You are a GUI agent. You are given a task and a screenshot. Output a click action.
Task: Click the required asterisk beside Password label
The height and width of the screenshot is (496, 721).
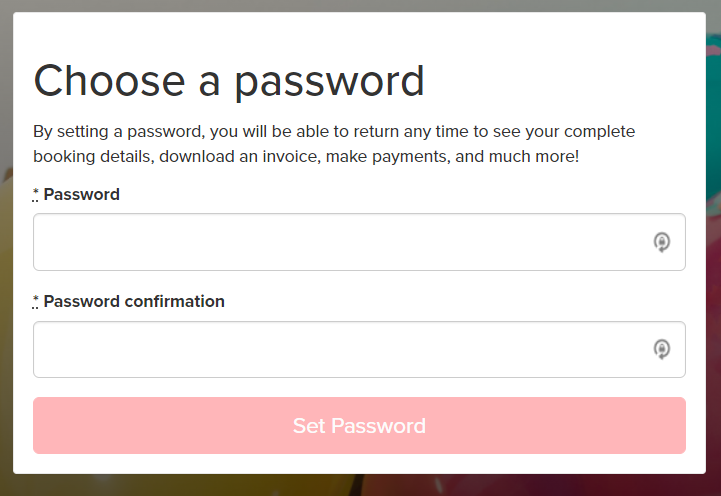35,194
